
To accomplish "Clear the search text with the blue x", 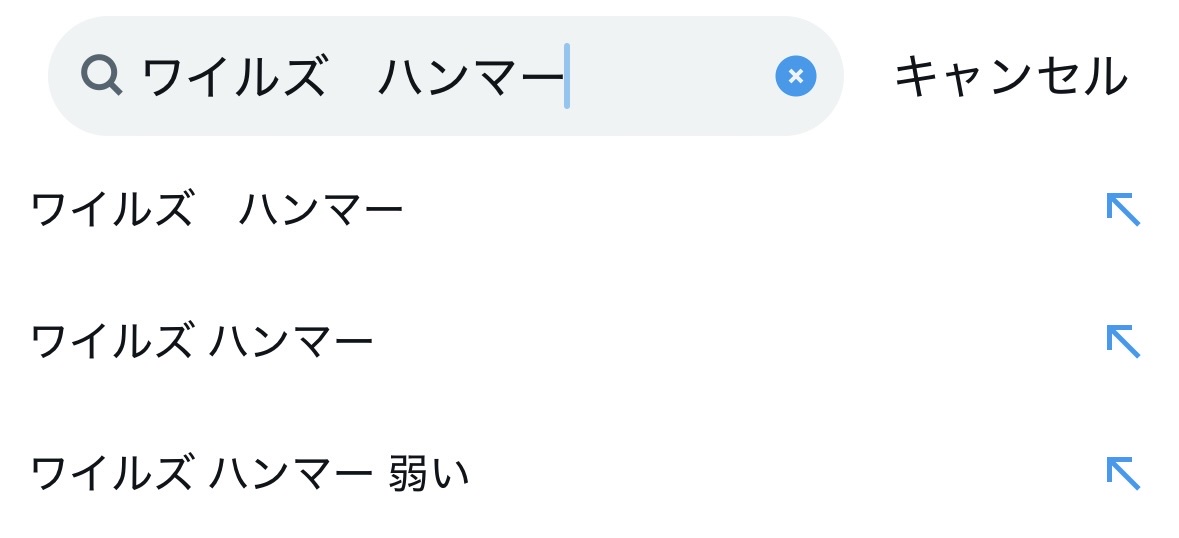I will (796, 76).
